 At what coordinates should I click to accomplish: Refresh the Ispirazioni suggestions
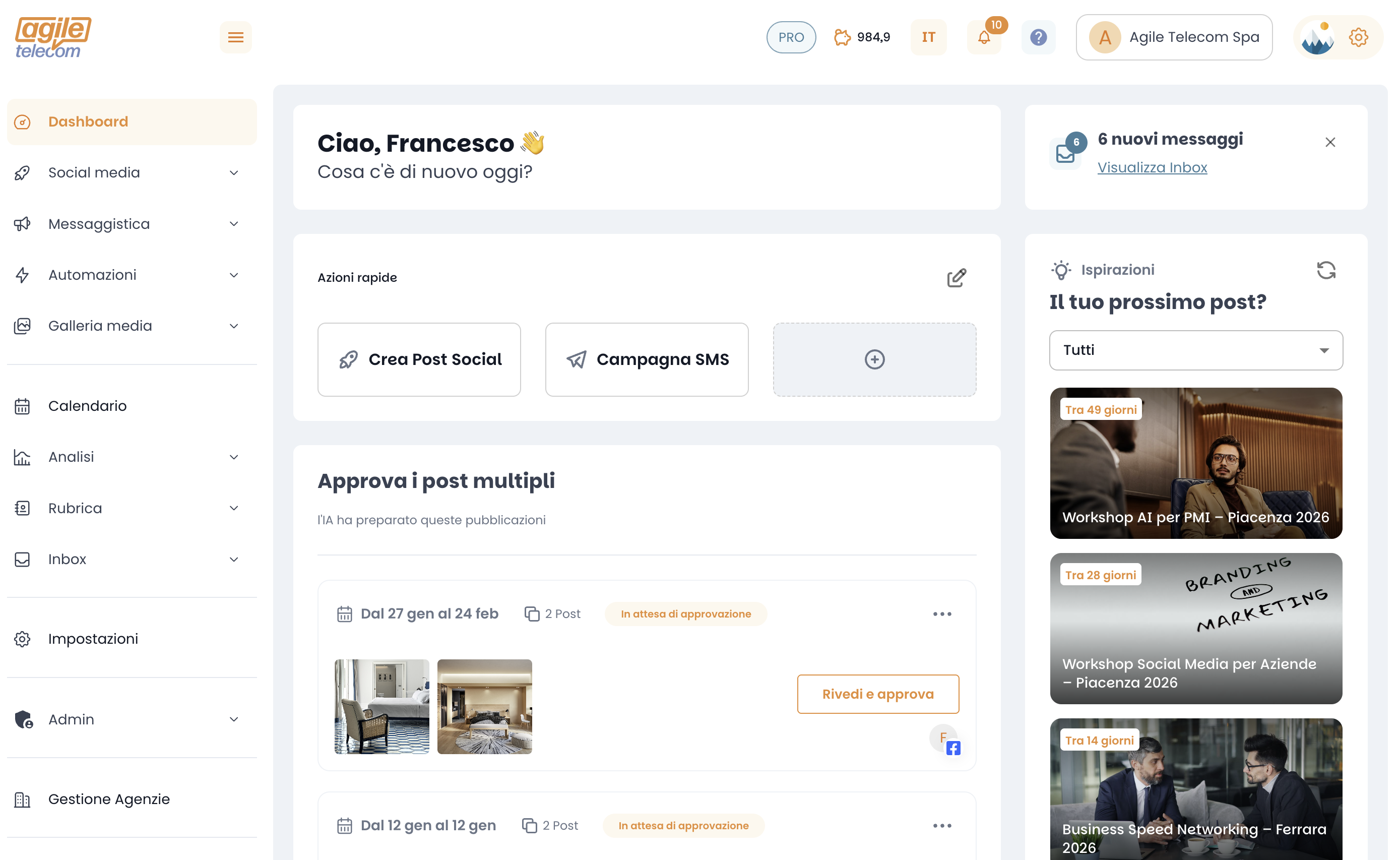[x=1325, y=270]
